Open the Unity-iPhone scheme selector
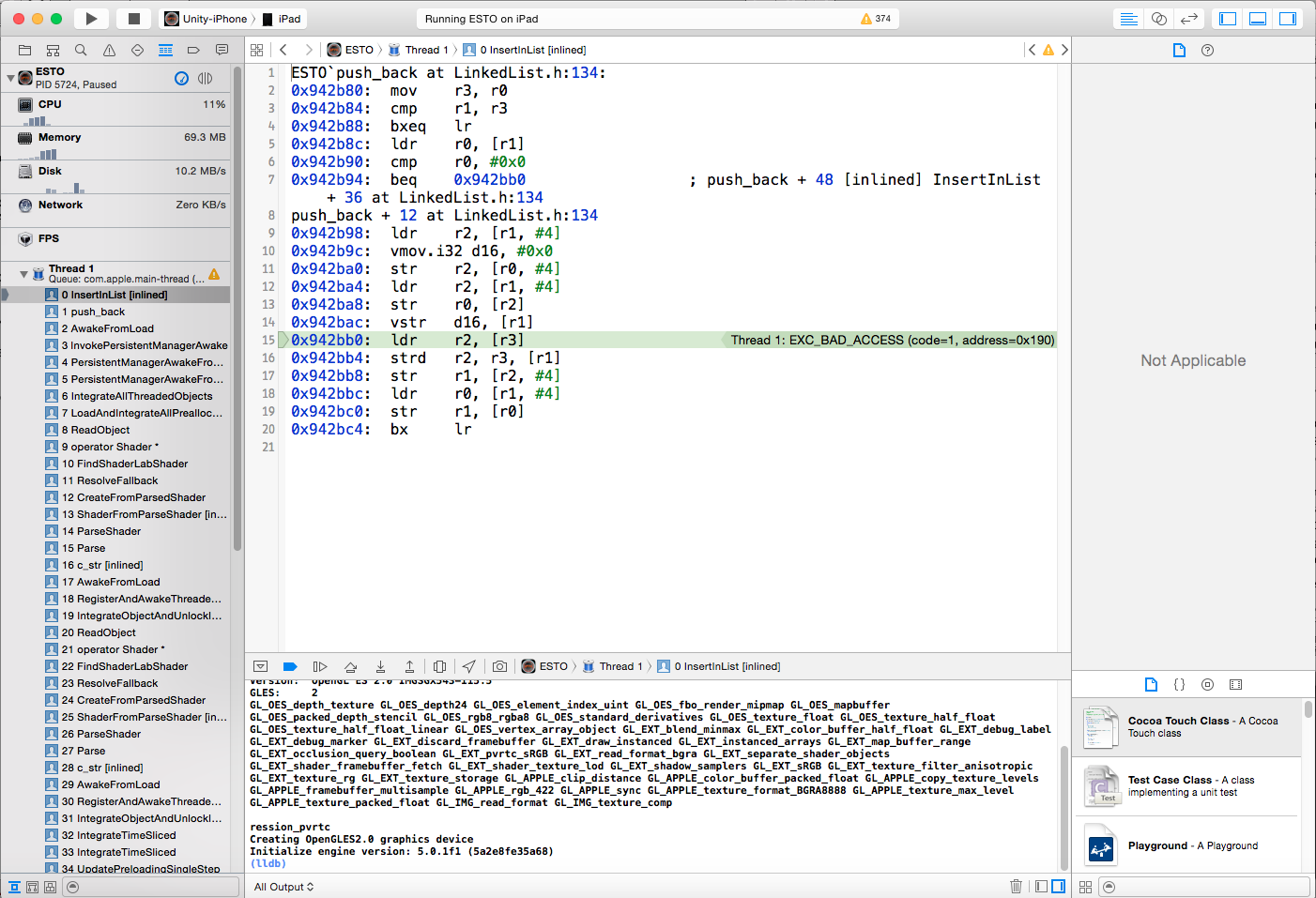The height and width of the screenshot is (898, 1316). pyautogui.click(x=206, y=19)
